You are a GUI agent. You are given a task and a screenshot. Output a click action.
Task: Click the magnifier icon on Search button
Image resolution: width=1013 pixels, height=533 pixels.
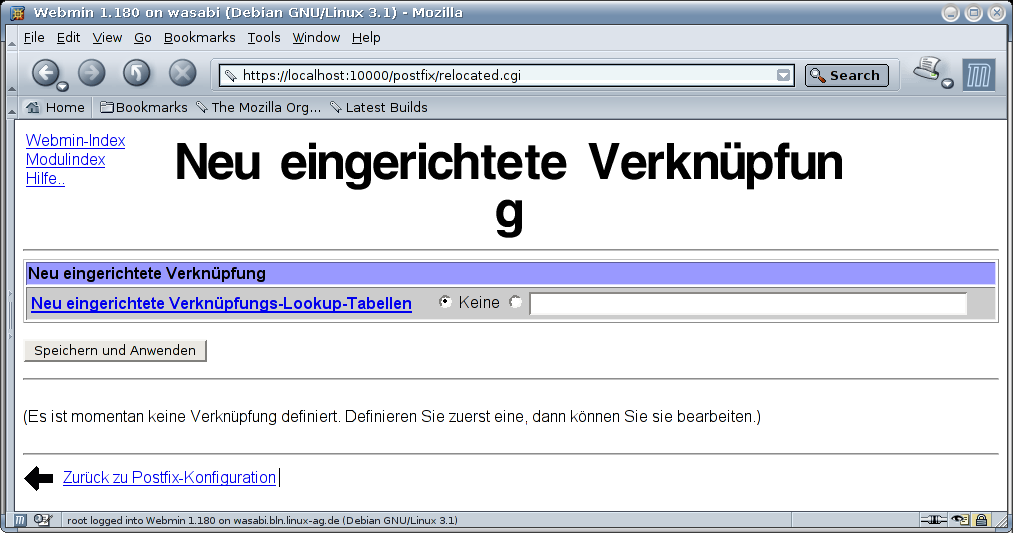coord(817,76)
